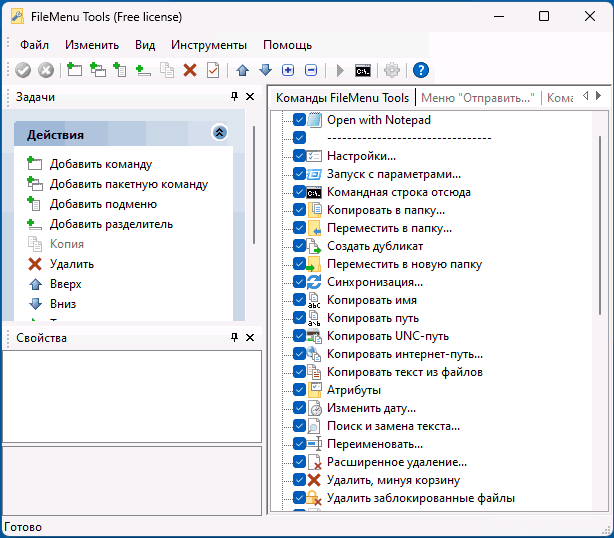Click the Open with Notepad icon
614x538 pixels.
(314, 120)
